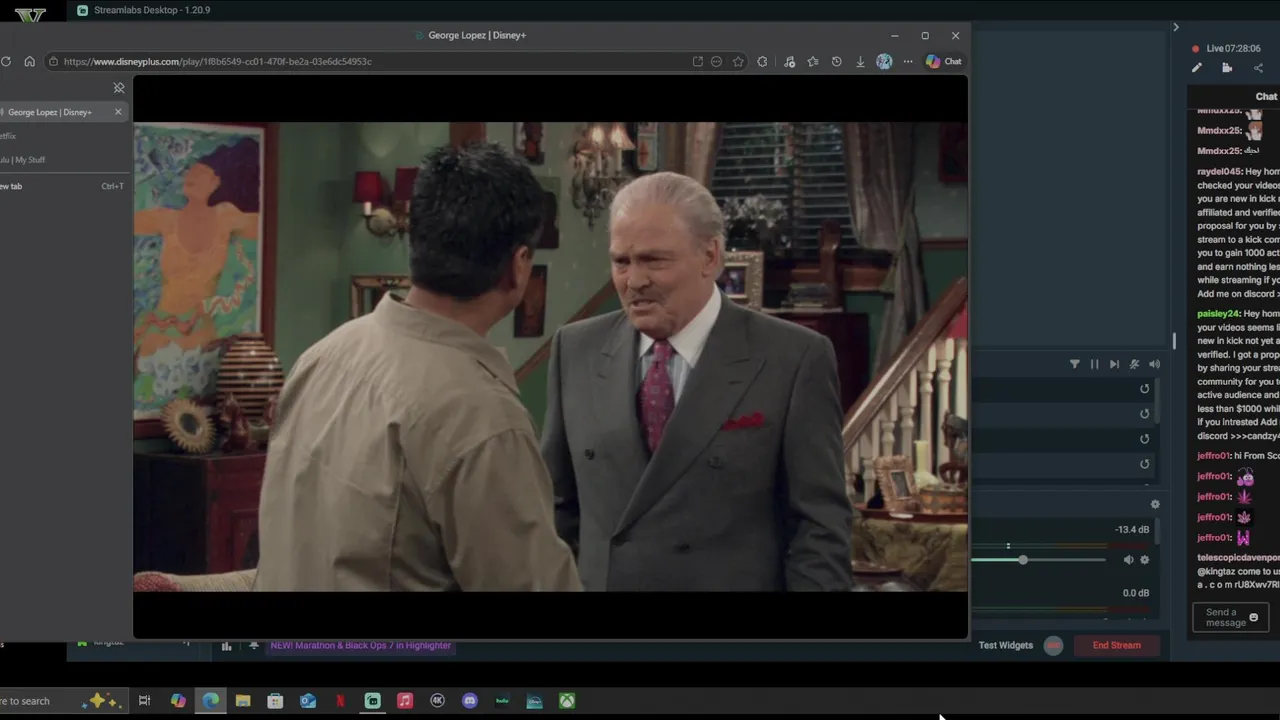Add page to favorites with star icon
Screen dimensions: 1280x720
click(738, 61)
